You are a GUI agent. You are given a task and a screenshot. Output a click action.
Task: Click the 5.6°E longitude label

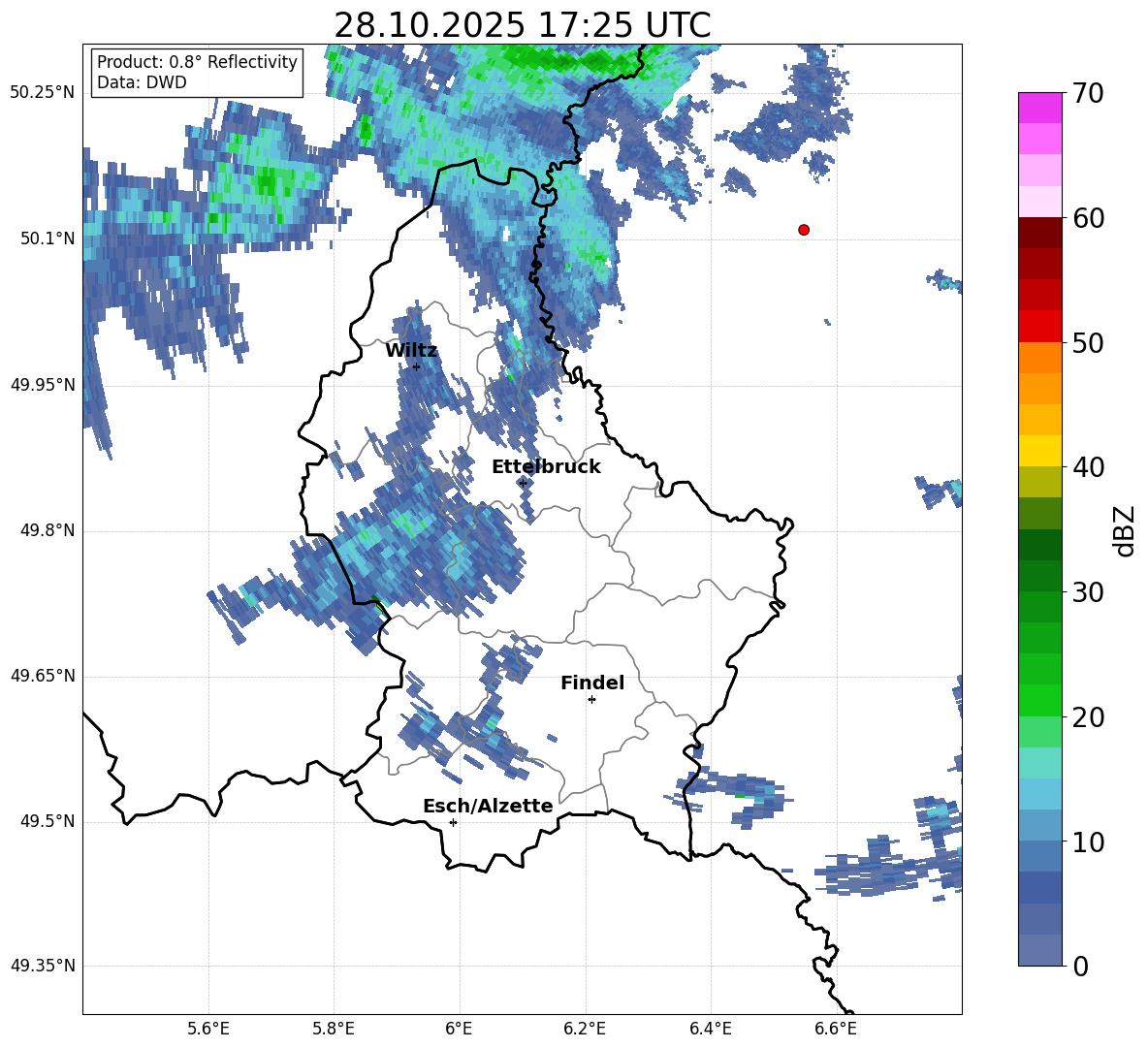pyautogui.click(x=208, y=1029)
